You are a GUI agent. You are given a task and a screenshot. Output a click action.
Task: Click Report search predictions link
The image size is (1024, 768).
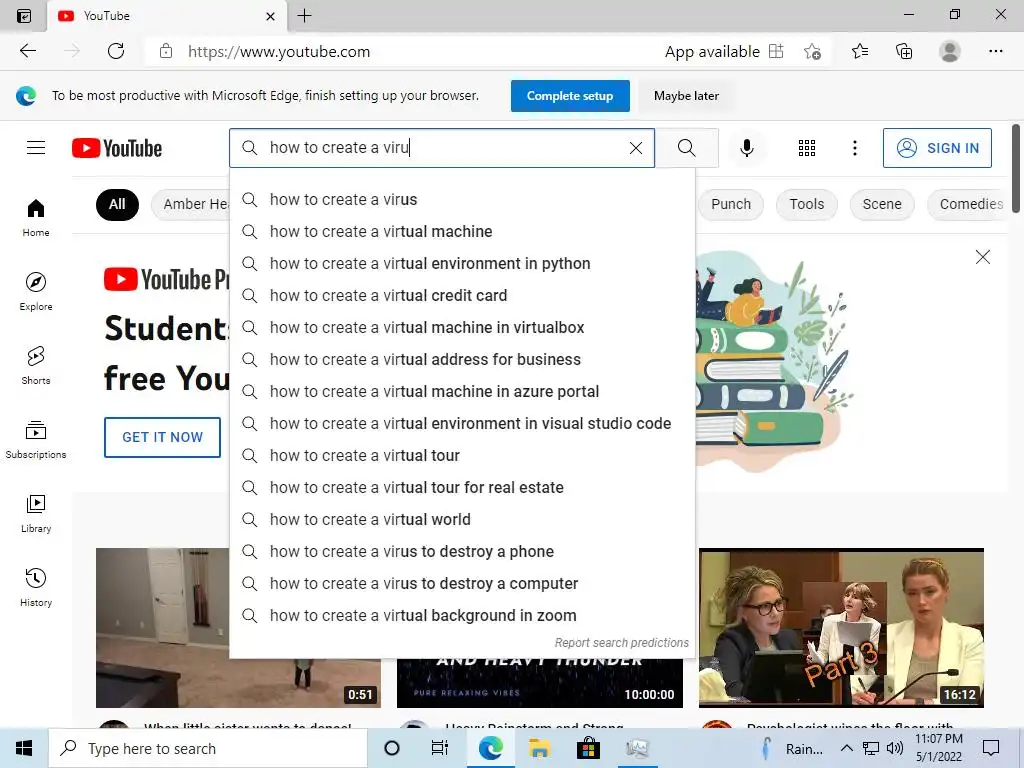point(622,643)
